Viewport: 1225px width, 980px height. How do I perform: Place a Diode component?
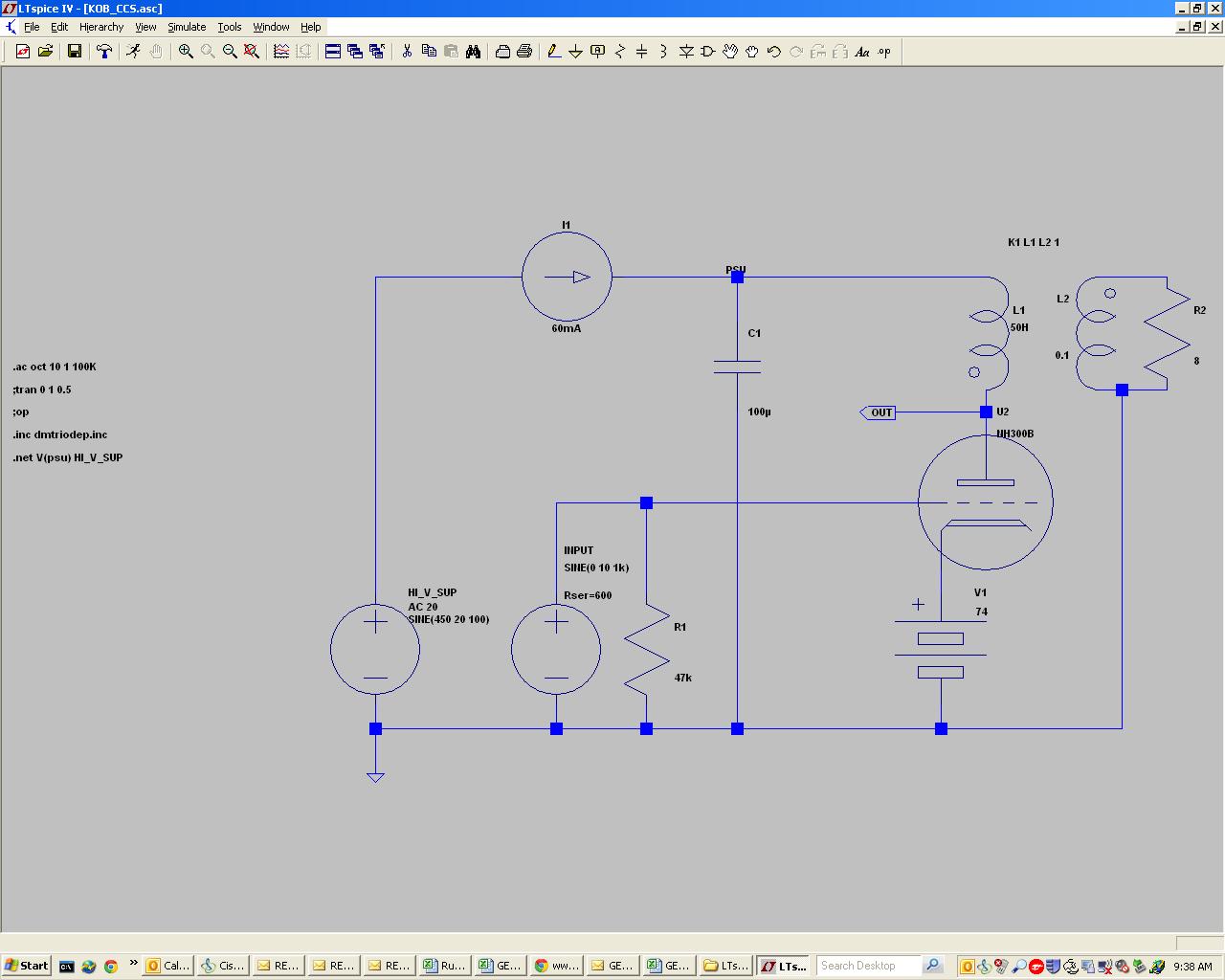pos(686,52)
